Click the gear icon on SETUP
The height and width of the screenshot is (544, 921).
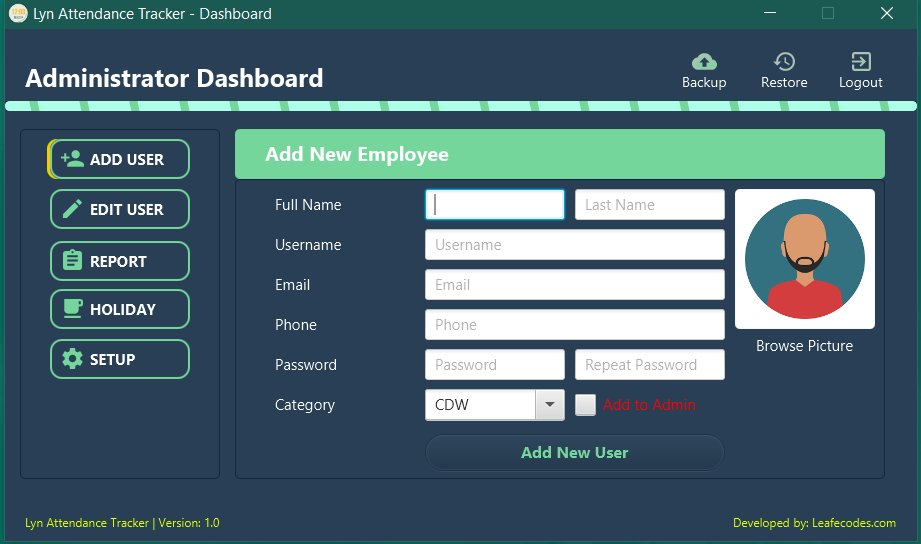pos(72,358)
